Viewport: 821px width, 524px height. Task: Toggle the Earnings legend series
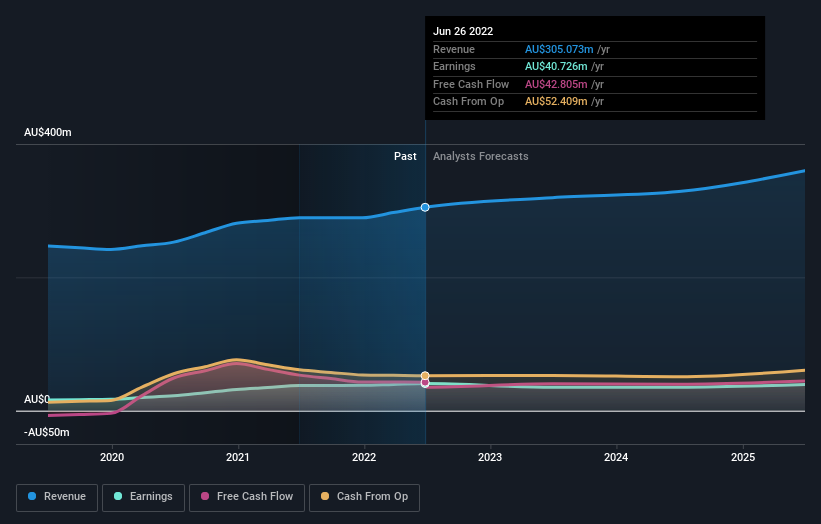(143, 497)
